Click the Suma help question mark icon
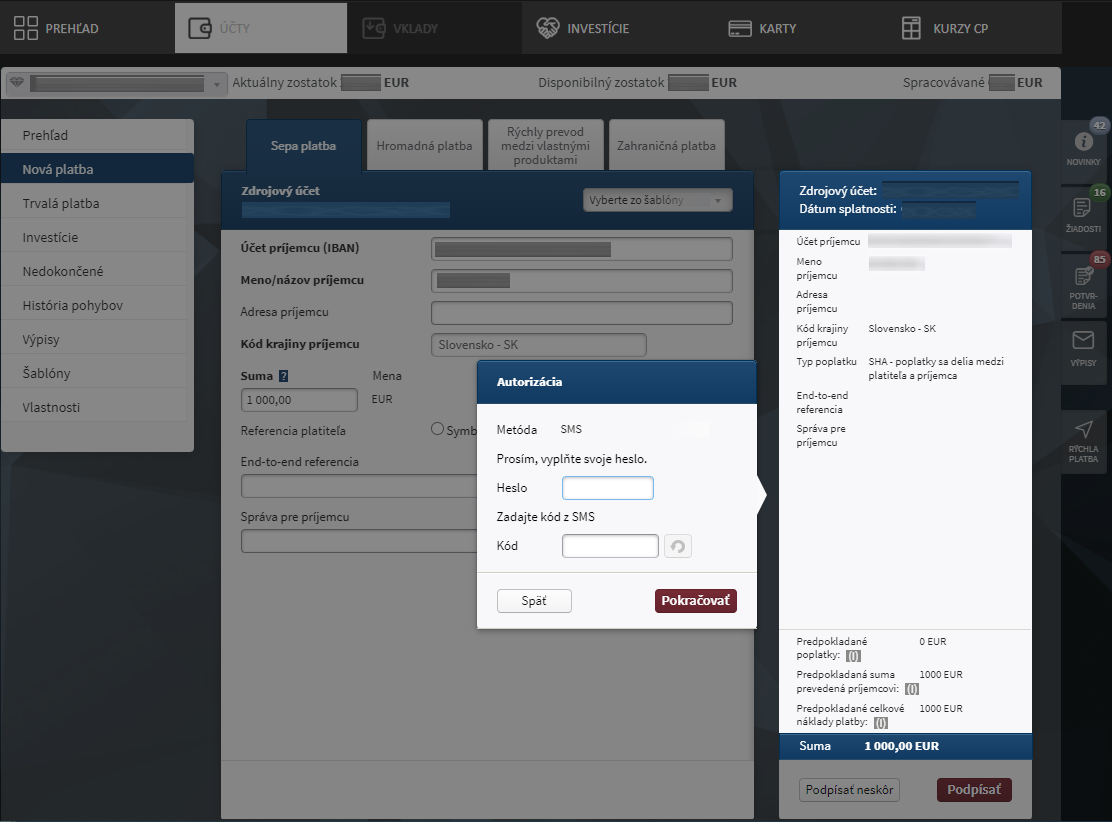This screenshot has width=1112, height=822. (283, 377)
